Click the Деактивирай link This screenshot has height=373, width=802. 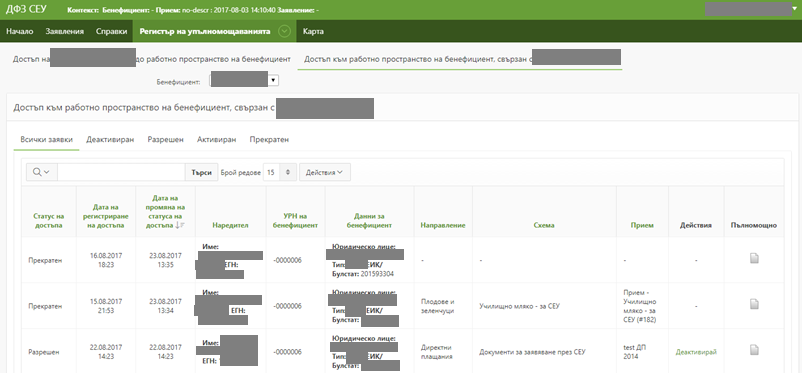696,352
